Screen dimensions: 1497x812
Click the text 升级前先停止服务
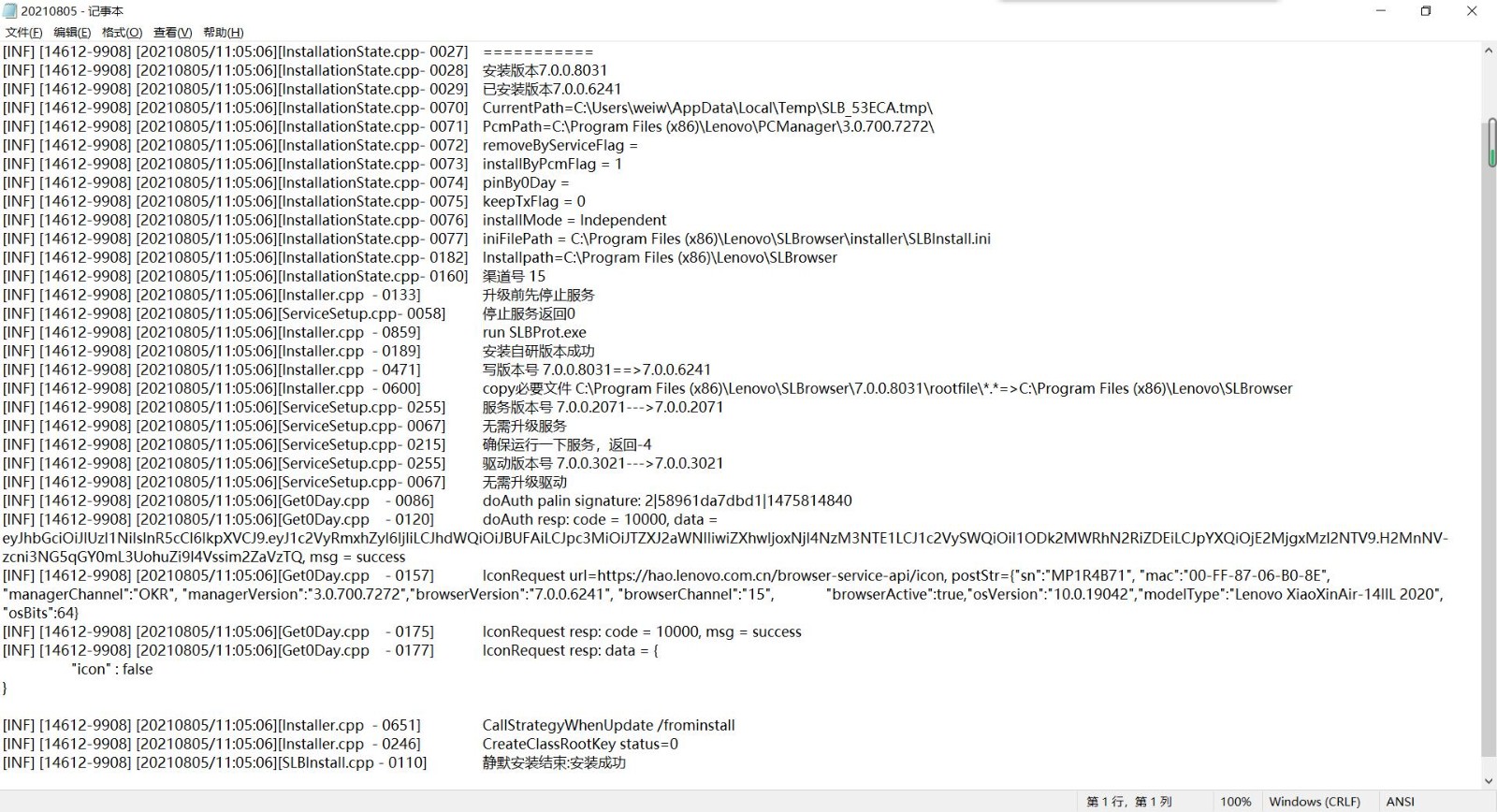538,295
